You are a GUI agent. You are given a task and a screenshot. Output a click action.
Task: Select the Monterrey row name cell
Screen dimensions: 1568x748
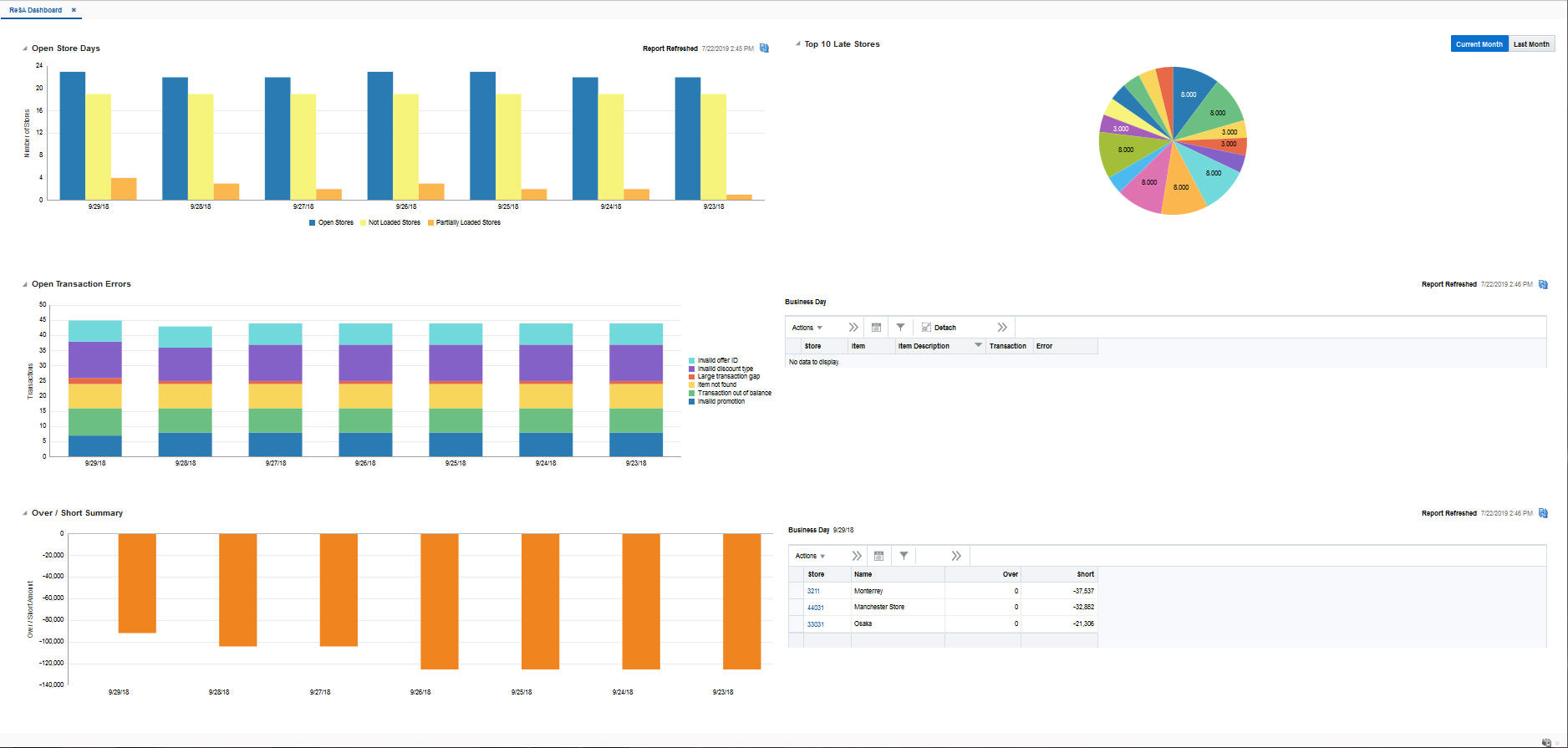[x=898, y=591]
